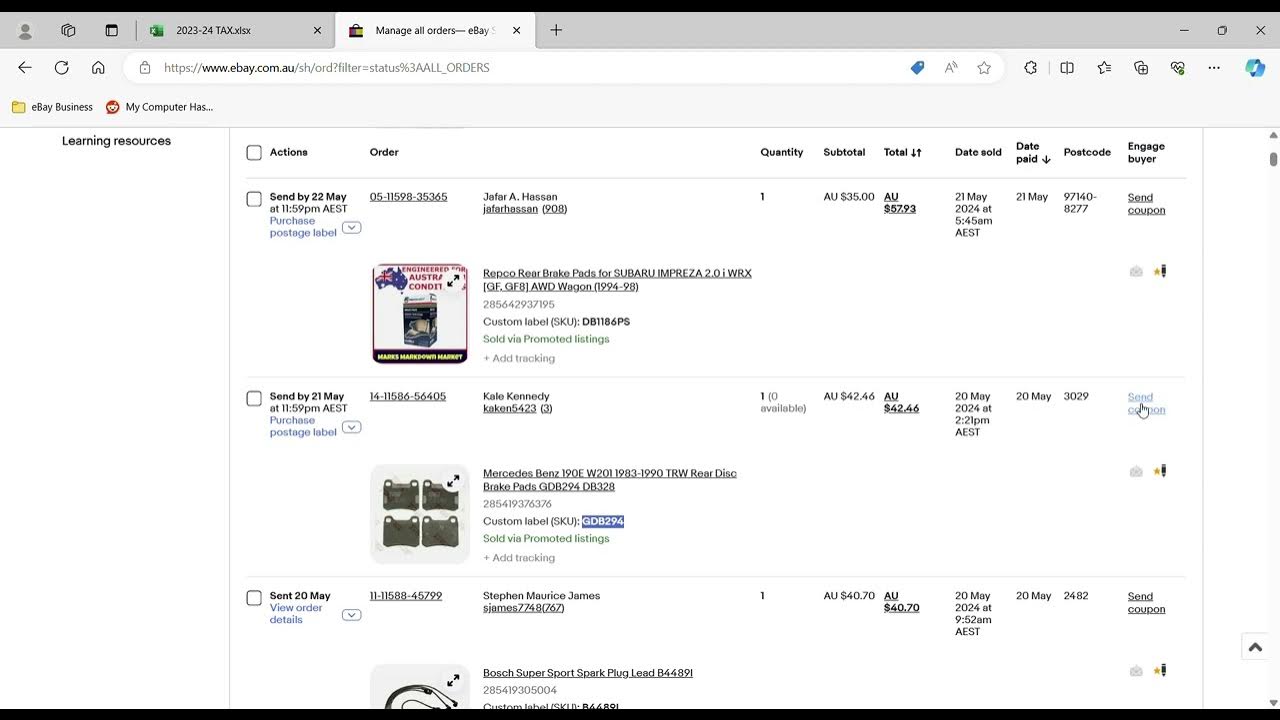Viewport: 1280px width, 720px height.
Task: Expand actions dropdown for order 14-11586-56405
Action: 351,427
